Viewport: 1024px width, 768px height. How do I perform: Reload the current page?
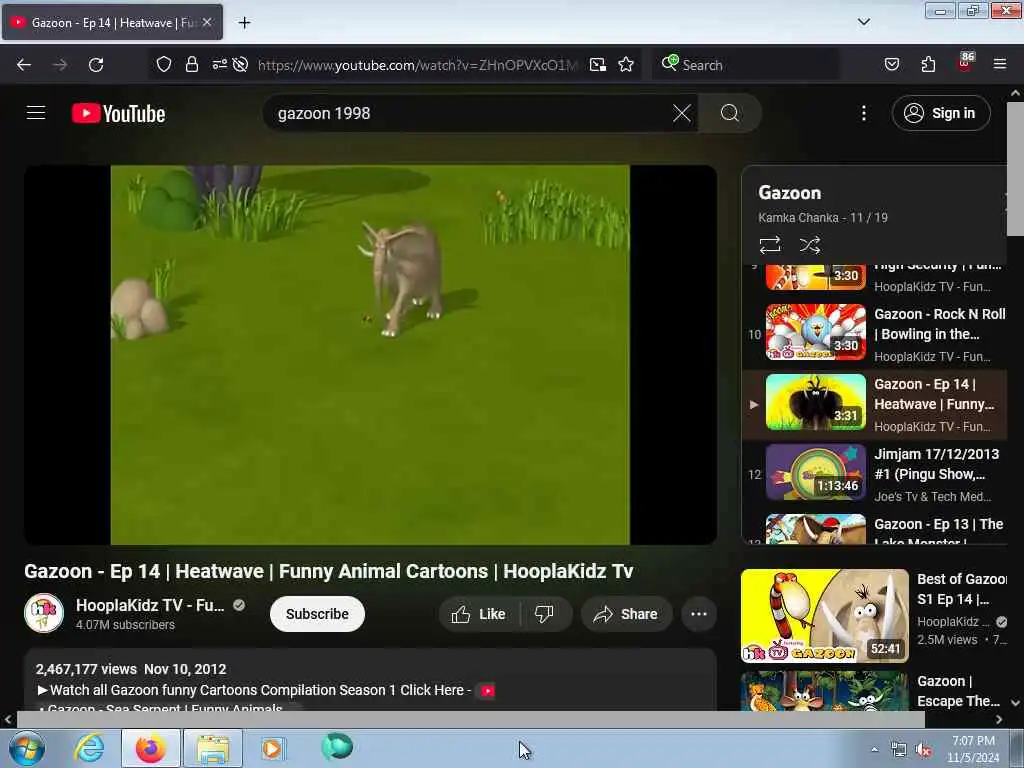pos(96,65)
